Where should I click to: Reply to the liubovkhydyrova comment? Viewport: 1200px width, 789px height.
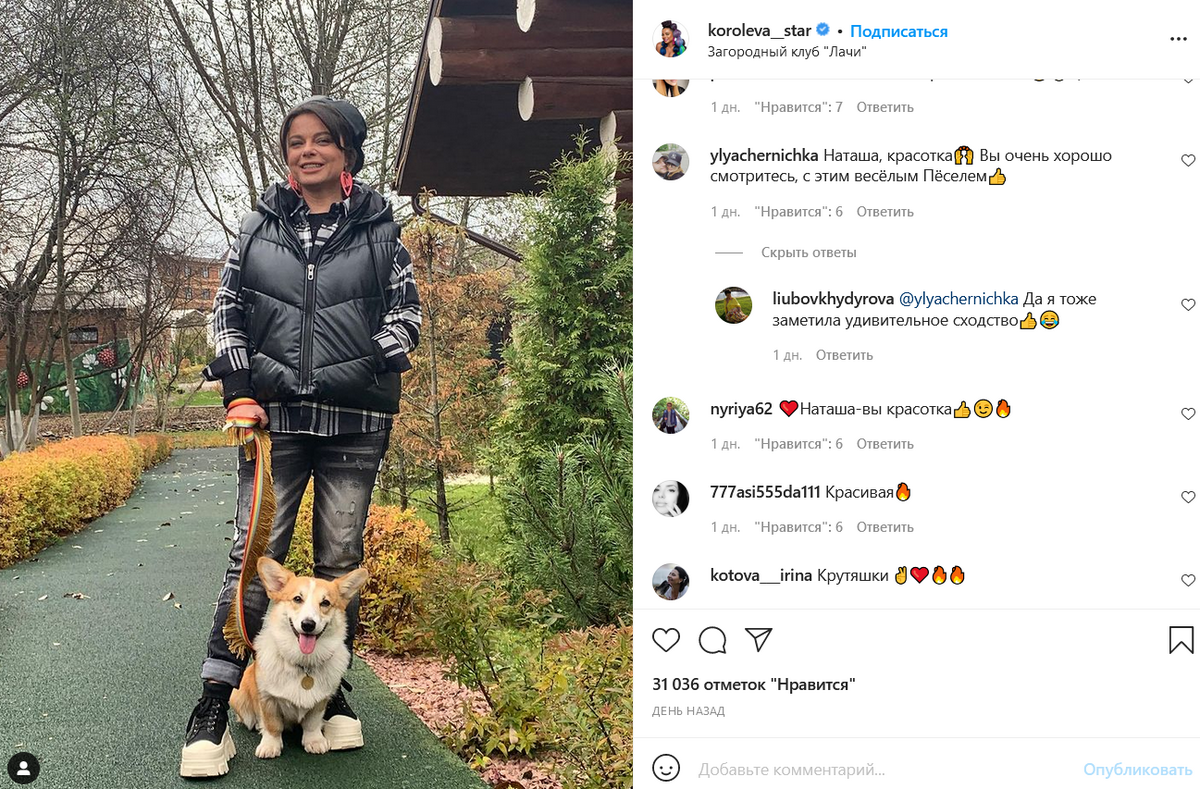[x=844, y=355]
